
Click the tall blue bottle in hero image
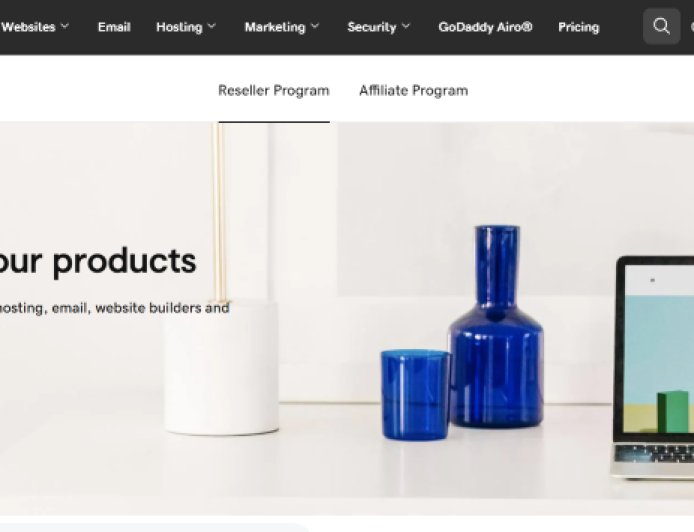click(x=497, y=327)
